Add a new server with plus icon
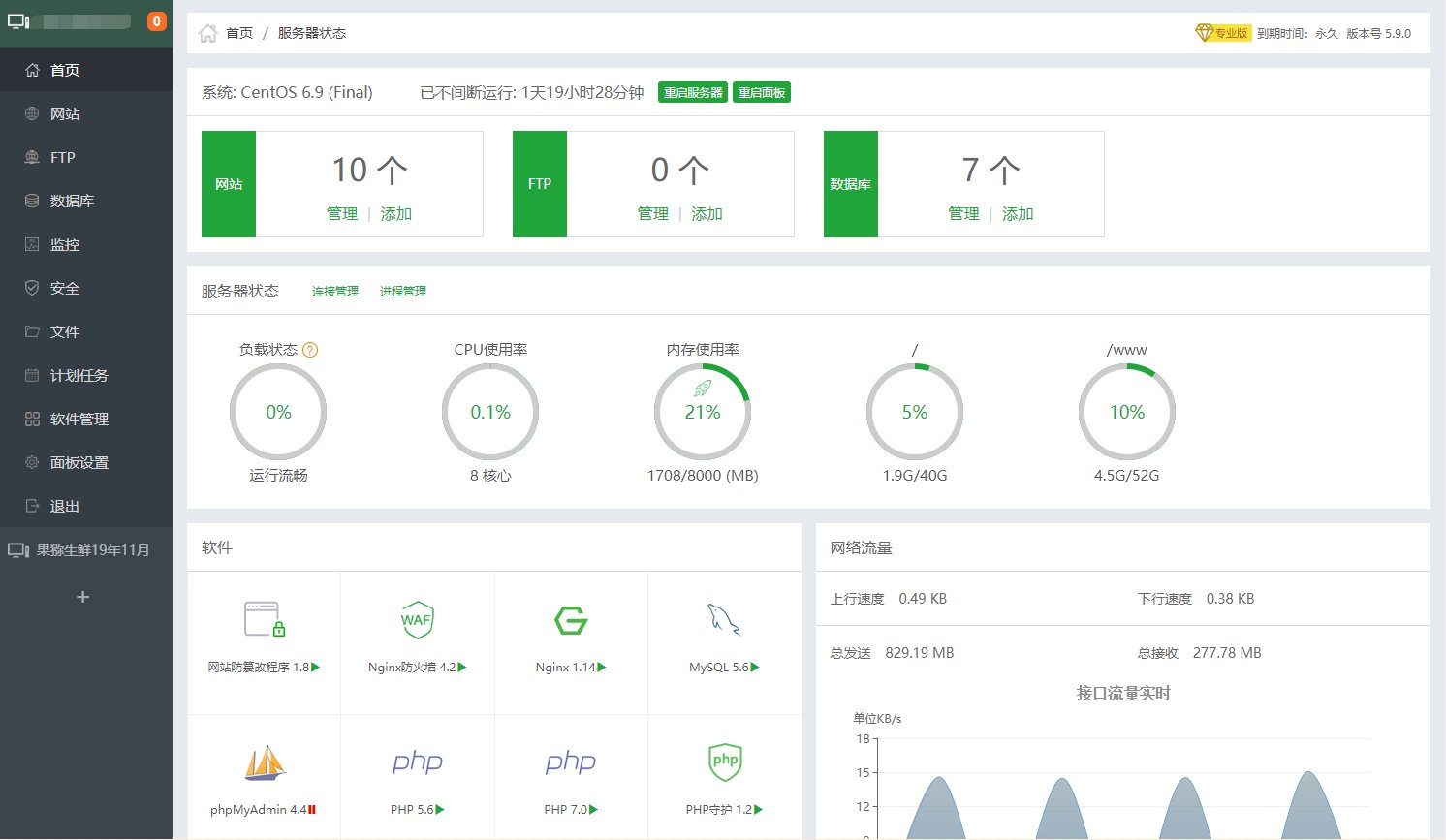Image resolution: width=1446 pixels, height=840 pixels. tap(82, 597)
